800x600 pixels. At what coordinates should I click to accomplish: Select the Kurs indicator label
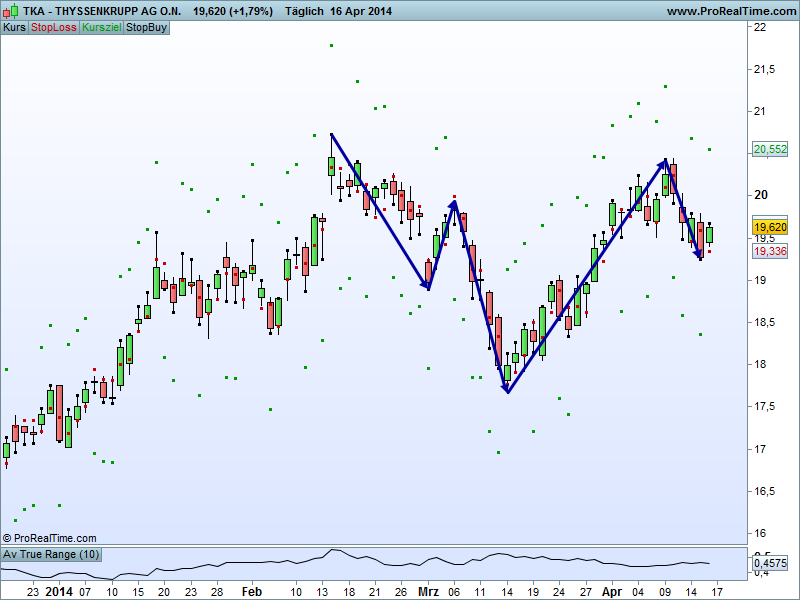pyautogui.click(x=14, y=28)
